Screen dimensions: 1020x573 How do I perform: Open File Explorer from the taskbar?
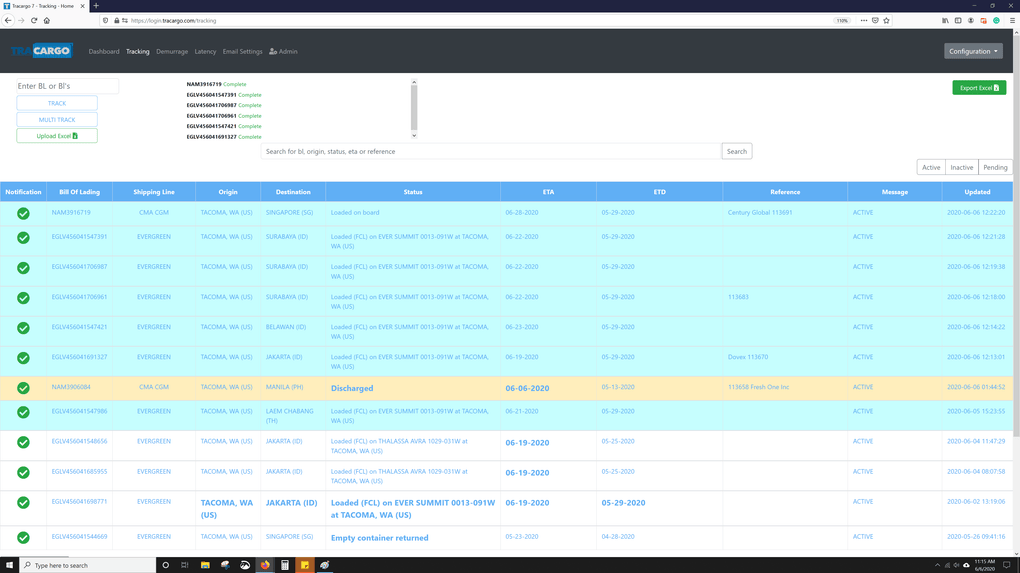[x=205, y=565]
